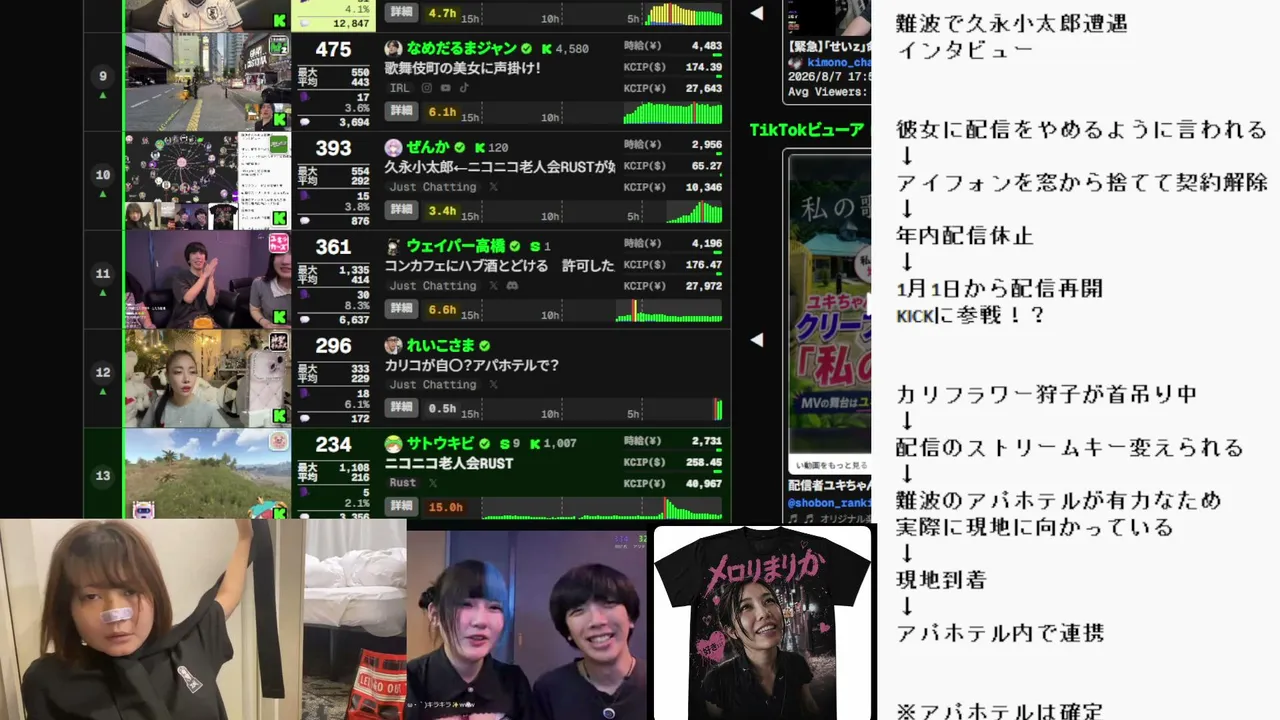
Task: Open 詳細 details for れいこさま
Action: click(402, 408)
